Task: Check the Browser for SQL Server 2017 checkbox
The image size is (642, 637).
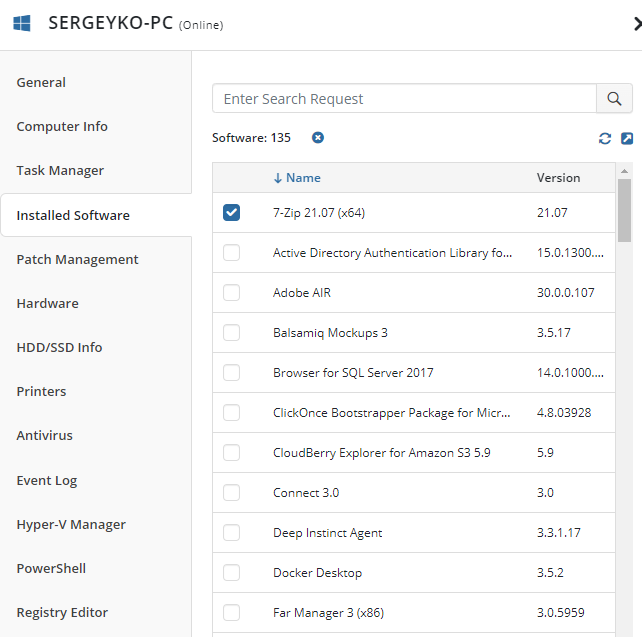Action: tap(231, 373)
